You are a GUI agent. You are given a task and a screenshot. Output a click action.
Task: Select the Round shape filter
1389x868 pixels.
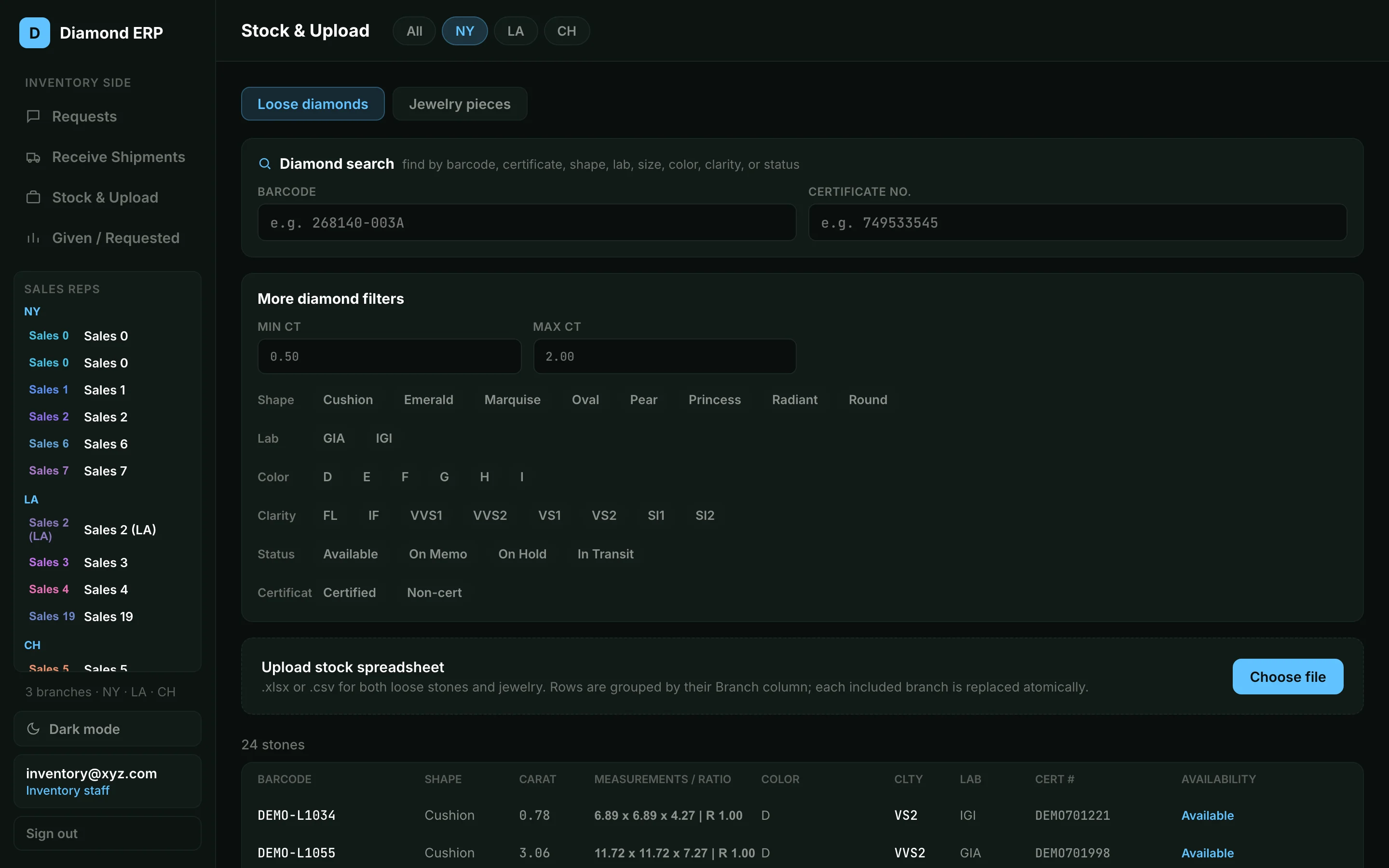click(868, 400)
